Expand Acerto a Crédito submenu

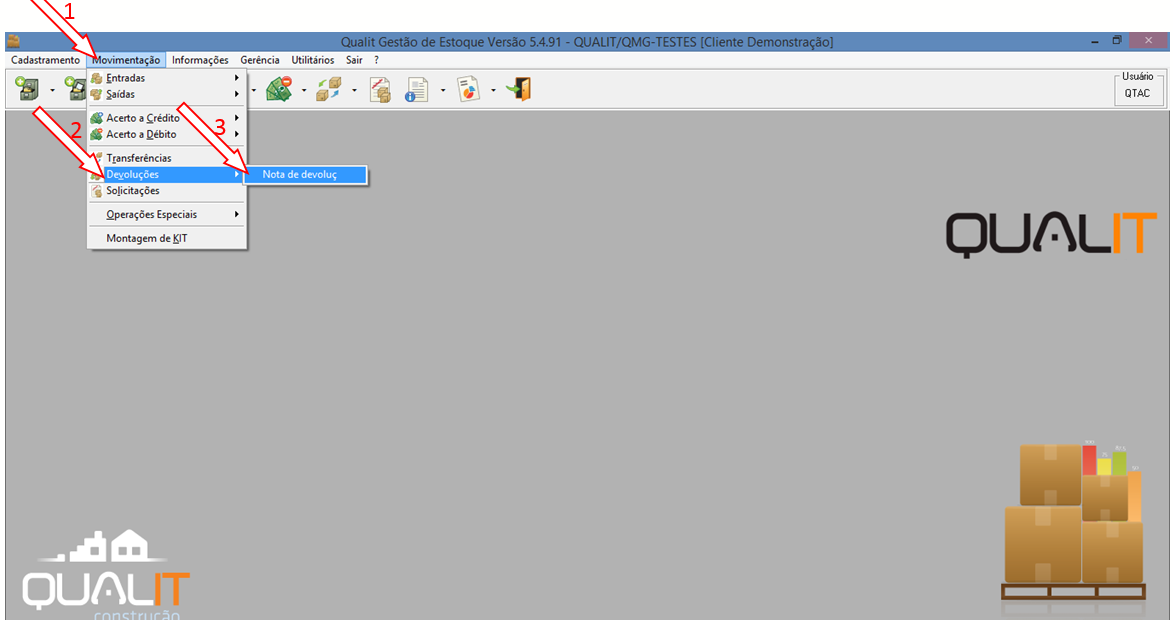tap(167, 118)
